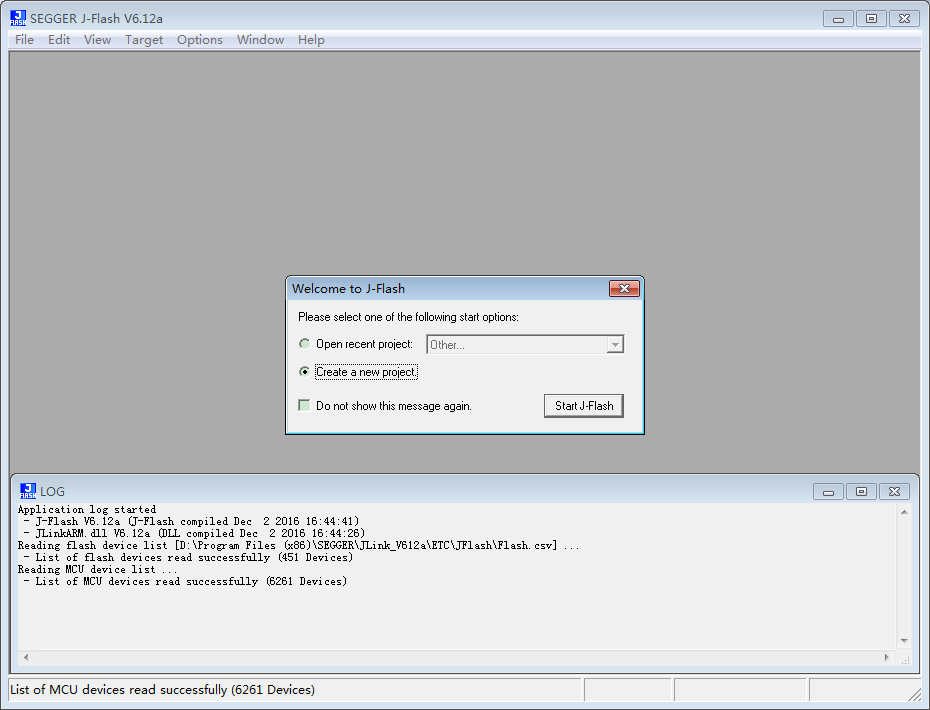
Task: Click the '6261 Devices' line in LOG window
Action: click(185, 581)
